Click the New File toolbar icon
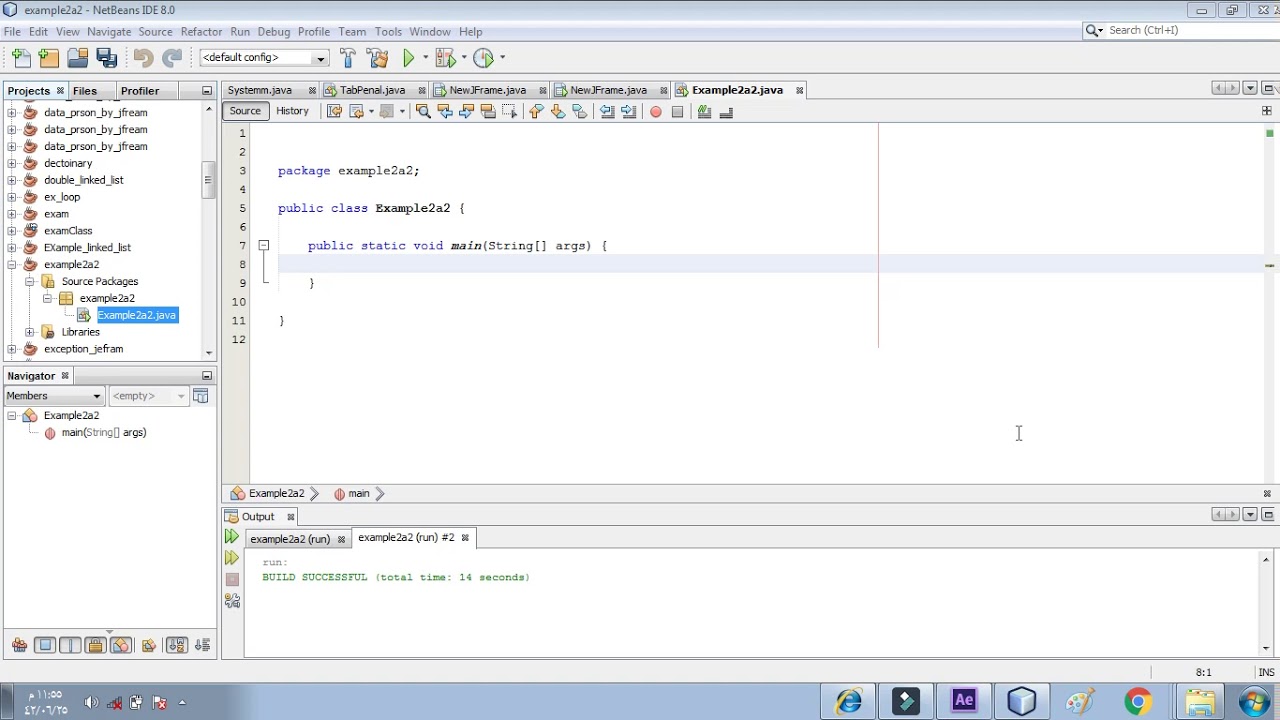The height and width of the screenshot is (720, 1280). click(x=21, y=58)
